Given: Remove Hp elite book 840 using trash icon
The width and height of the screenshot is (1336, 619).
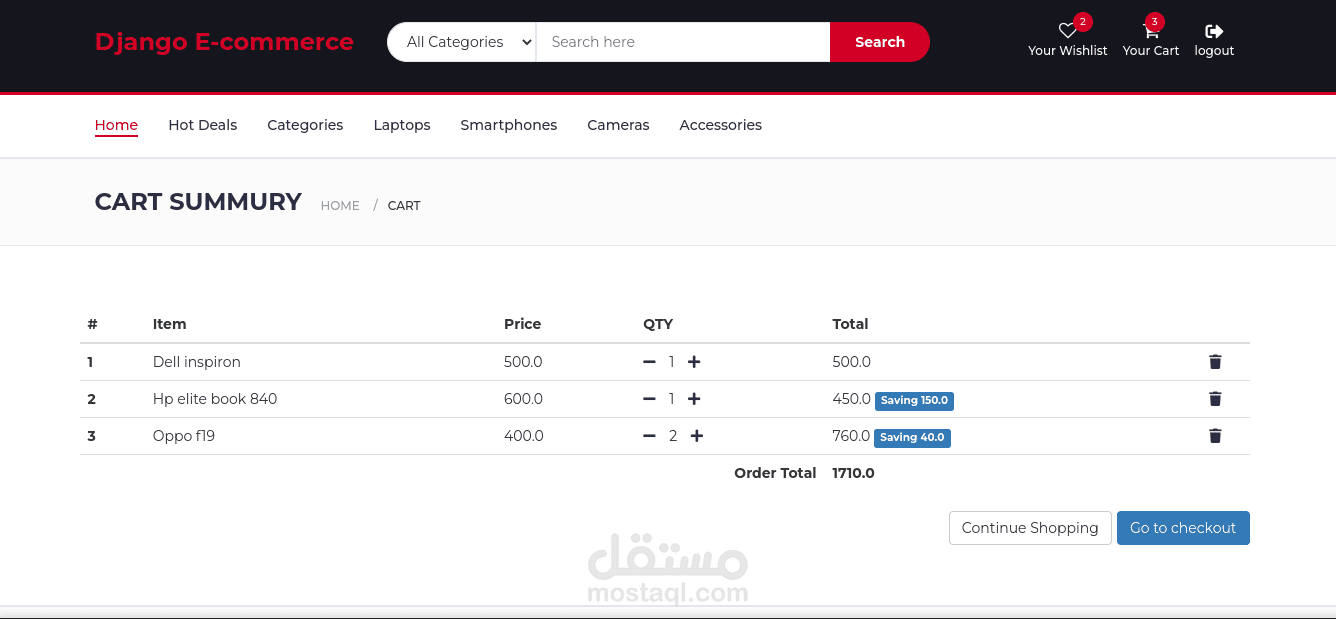Looking at the screenshot, I should [x=1215, y=399].
